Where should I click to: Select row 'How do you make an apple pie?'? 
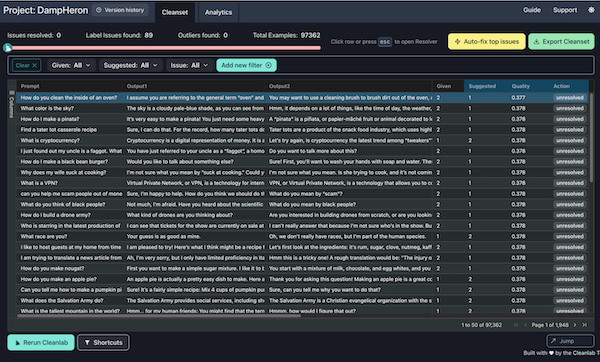[303, 279]
